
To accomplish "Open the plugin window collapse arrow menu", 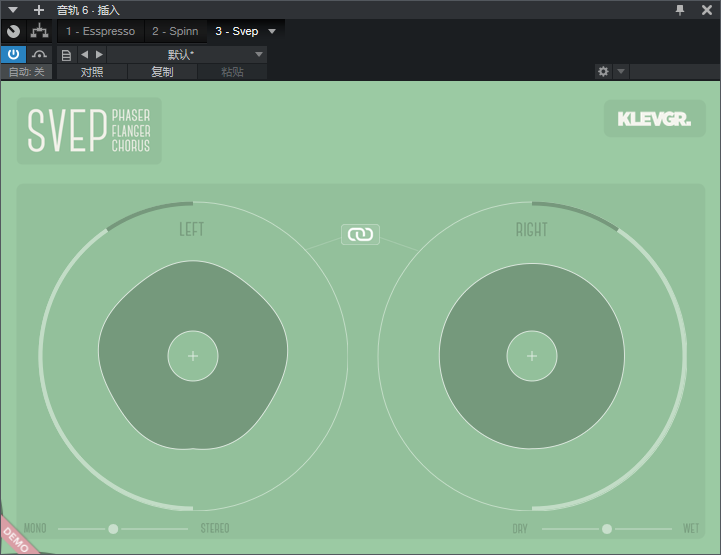I will coord(13,10).
